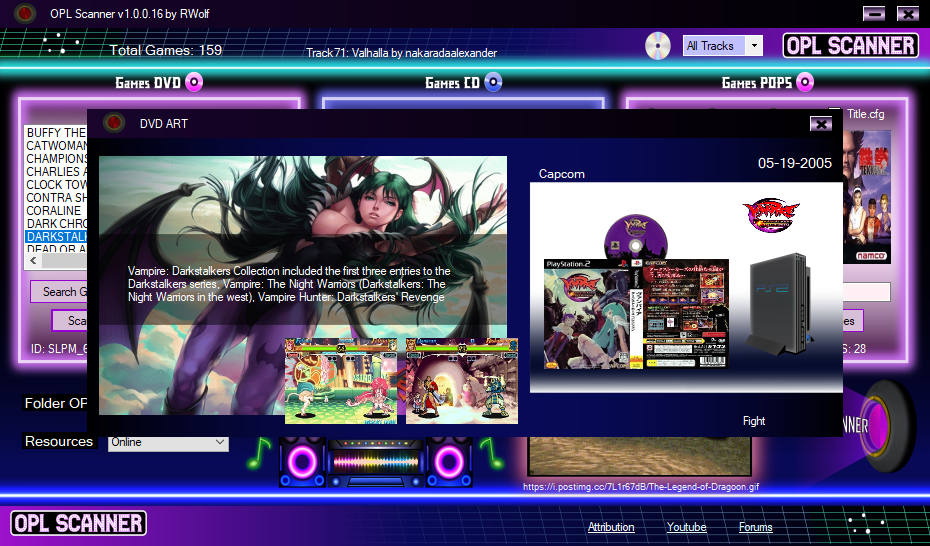The height and width of the screenshot is (546, 930).
Task: Select DARK CHRO entry in game list
Action: 56,223
